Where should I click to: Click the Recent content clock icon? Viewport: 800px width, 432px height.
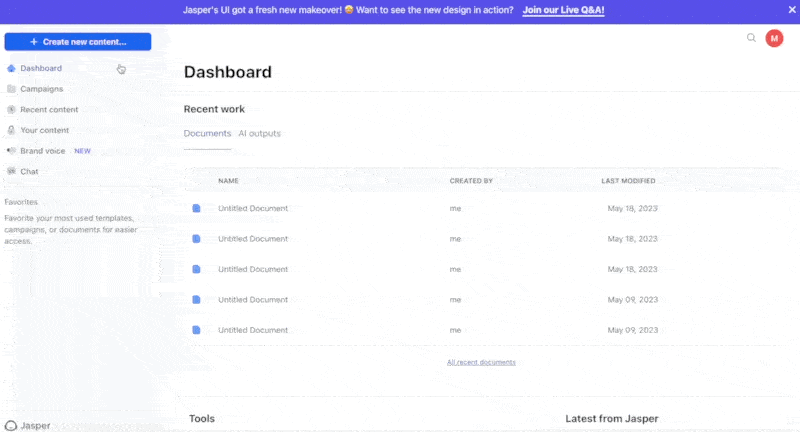click(x=11, y=110)
